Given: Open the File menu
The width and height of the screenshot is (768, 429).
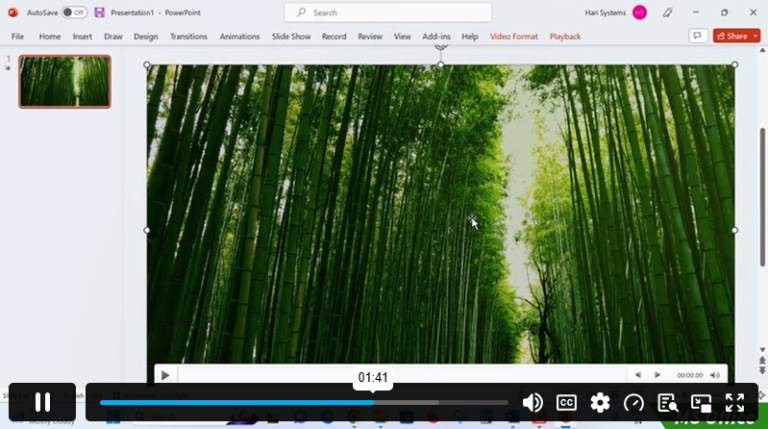Looking at the screenshot, I should (18, 36).
